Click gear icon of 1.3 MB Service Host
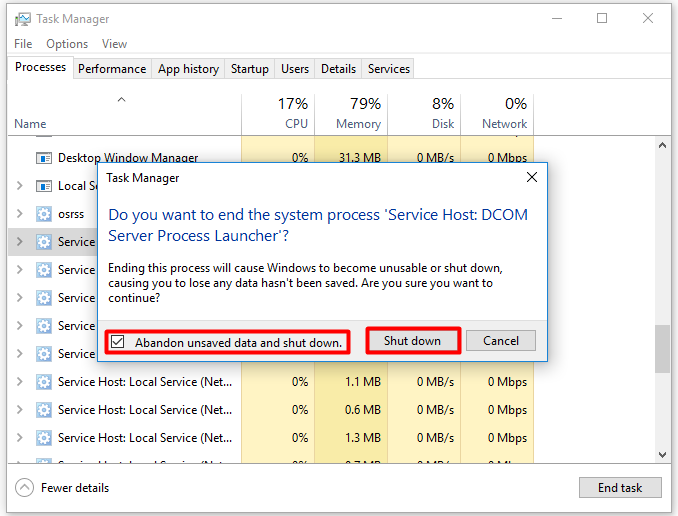Viewport: 678px width, 516px height. (x=43, y=438)
